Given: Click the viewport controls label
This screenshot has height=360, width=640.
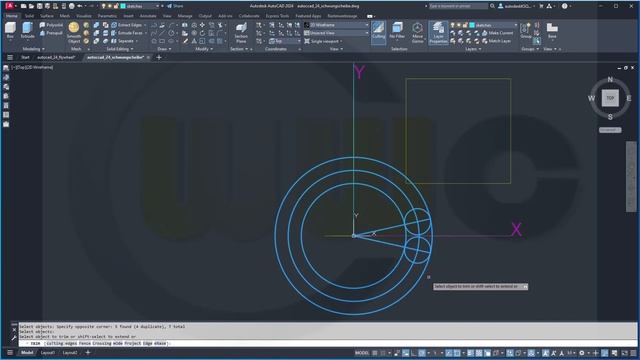Looking at the screenshot, I should pos(32,67).
